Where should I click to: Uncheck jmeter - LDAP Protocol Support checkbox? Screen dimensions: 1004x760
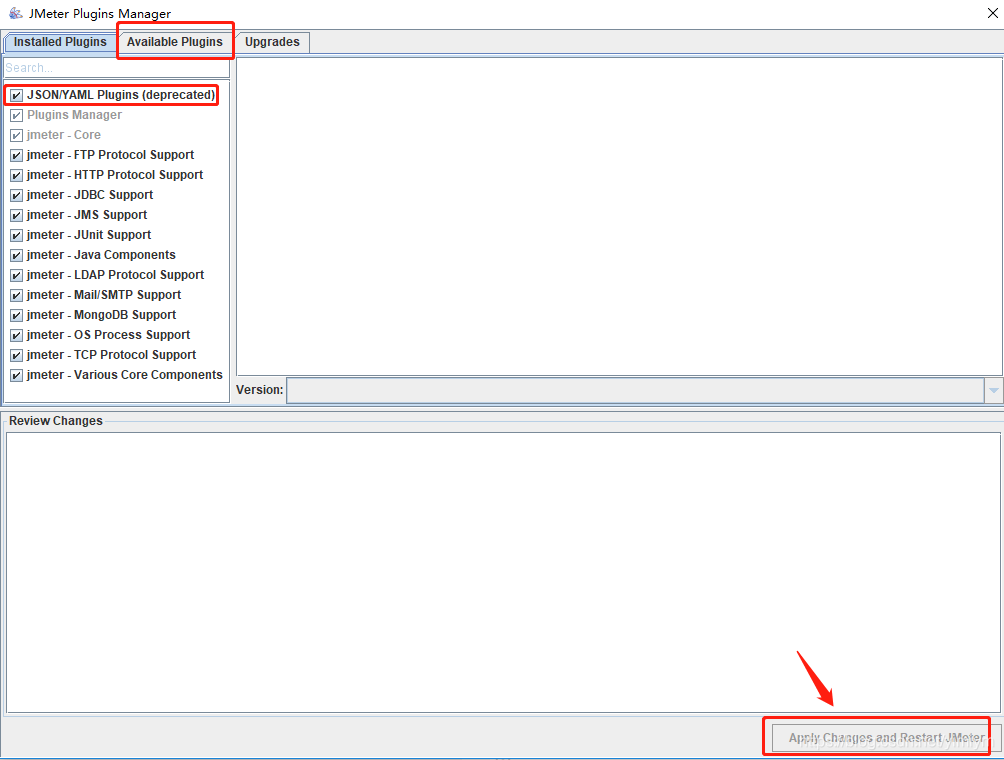tap(17, 275)
